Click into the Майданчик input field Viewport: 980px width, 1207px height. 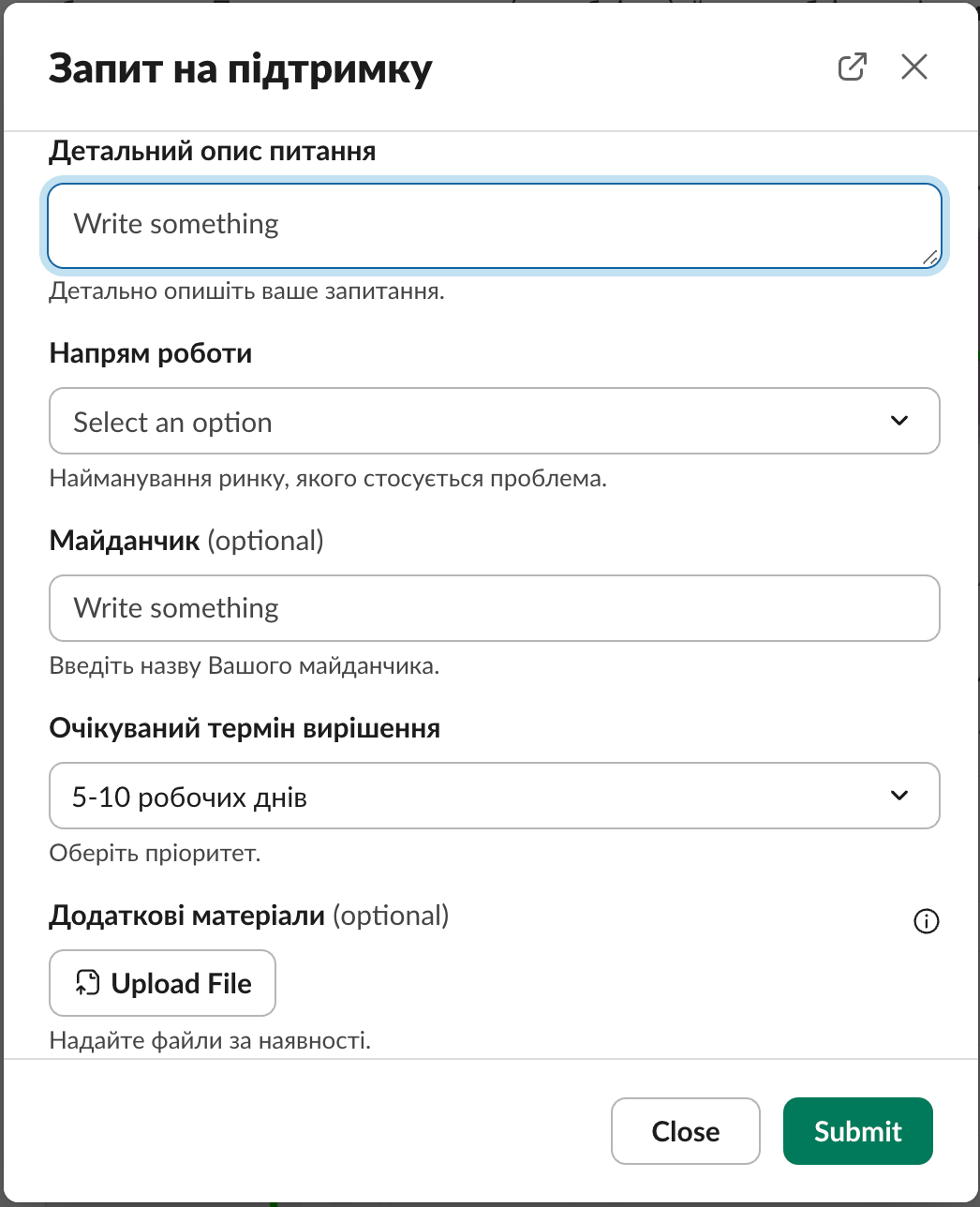click(494, 608)
